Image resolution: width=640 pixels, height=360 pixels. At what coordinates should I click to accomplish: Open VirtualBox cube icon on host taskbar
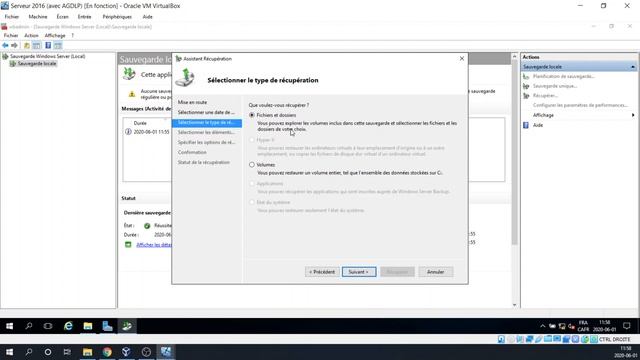pos(126,352)
